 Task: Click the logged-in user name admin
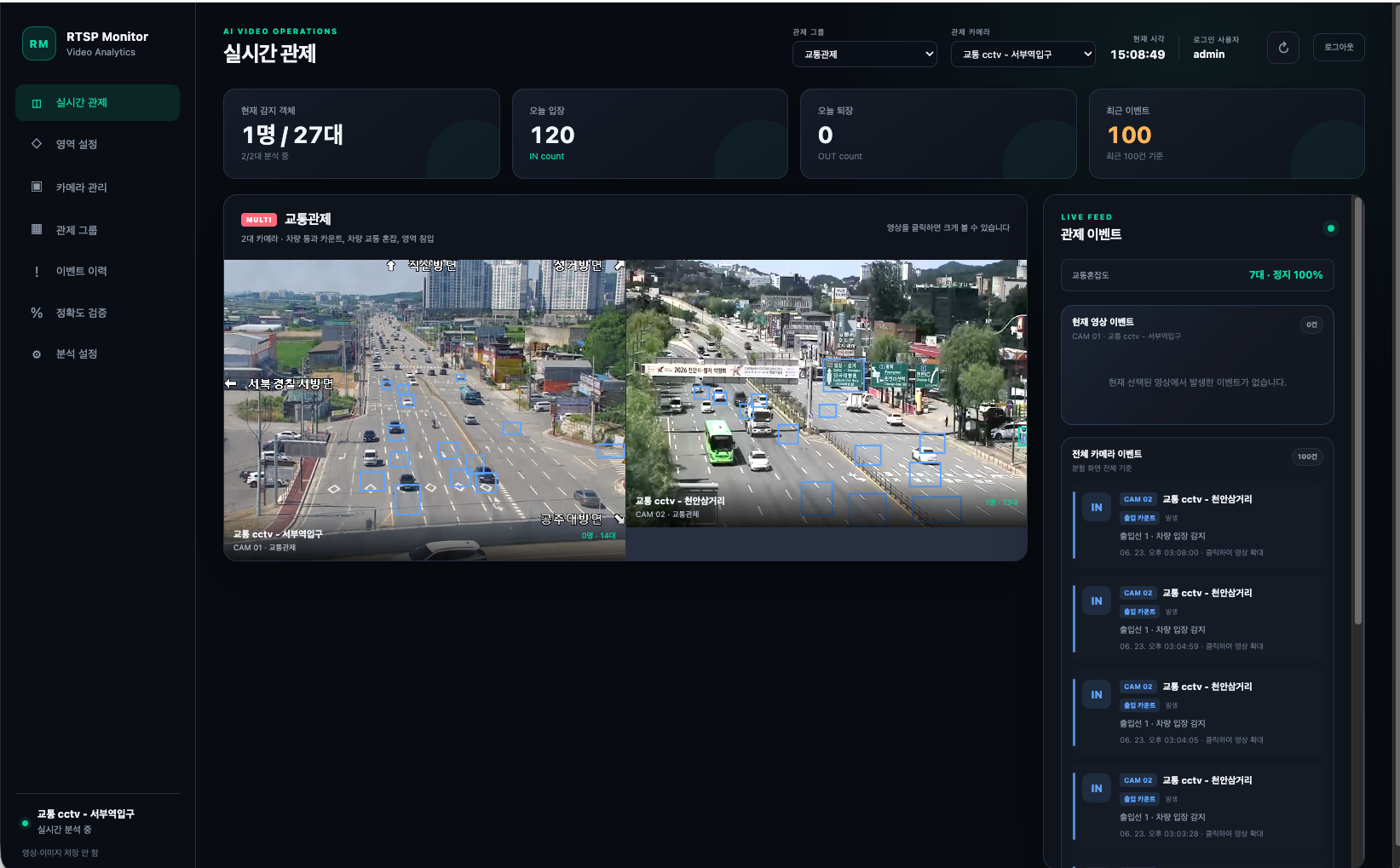(1208, 55)
